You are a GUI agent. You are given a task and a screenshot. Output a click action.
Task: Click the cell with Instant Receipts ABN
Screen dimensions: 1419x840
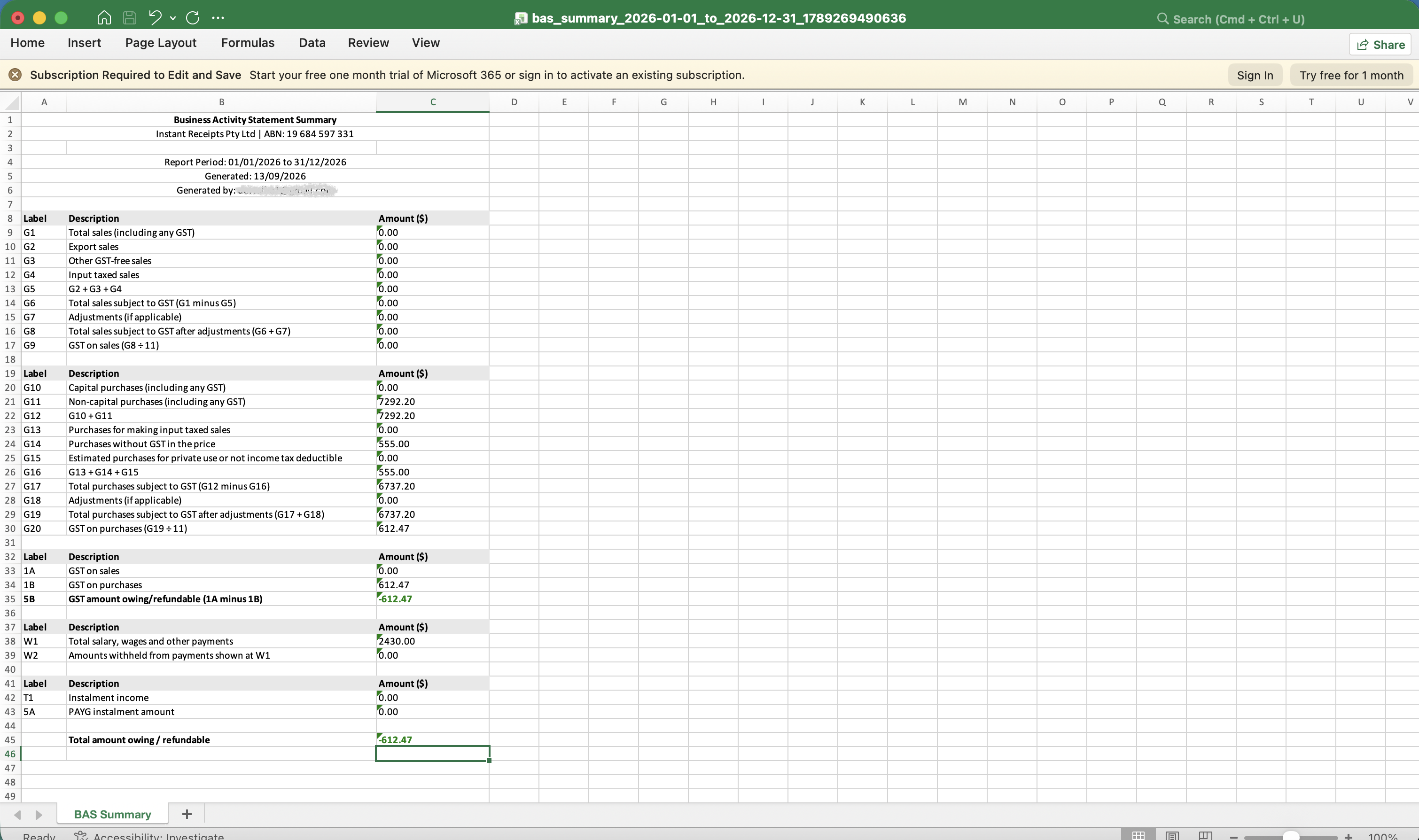255,134
